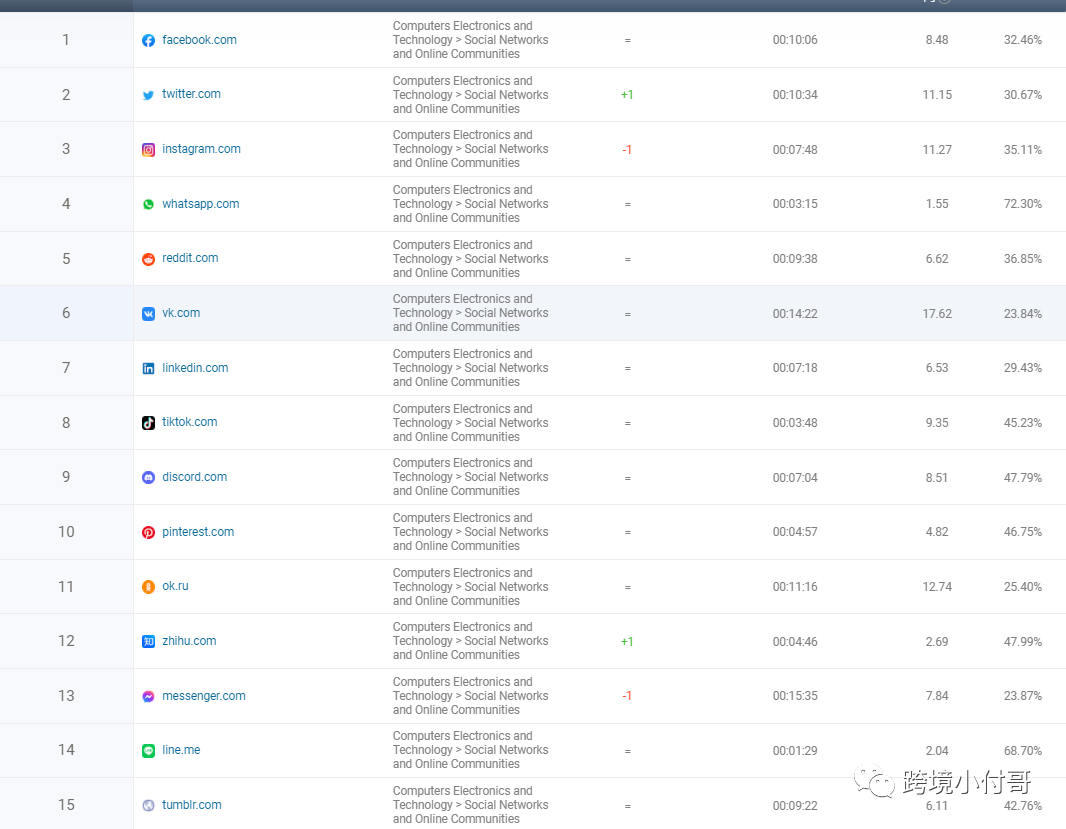Viewport: 1066px width, 829px height.
Task: Click the Reddit alien icon
Action: (148, 259)
